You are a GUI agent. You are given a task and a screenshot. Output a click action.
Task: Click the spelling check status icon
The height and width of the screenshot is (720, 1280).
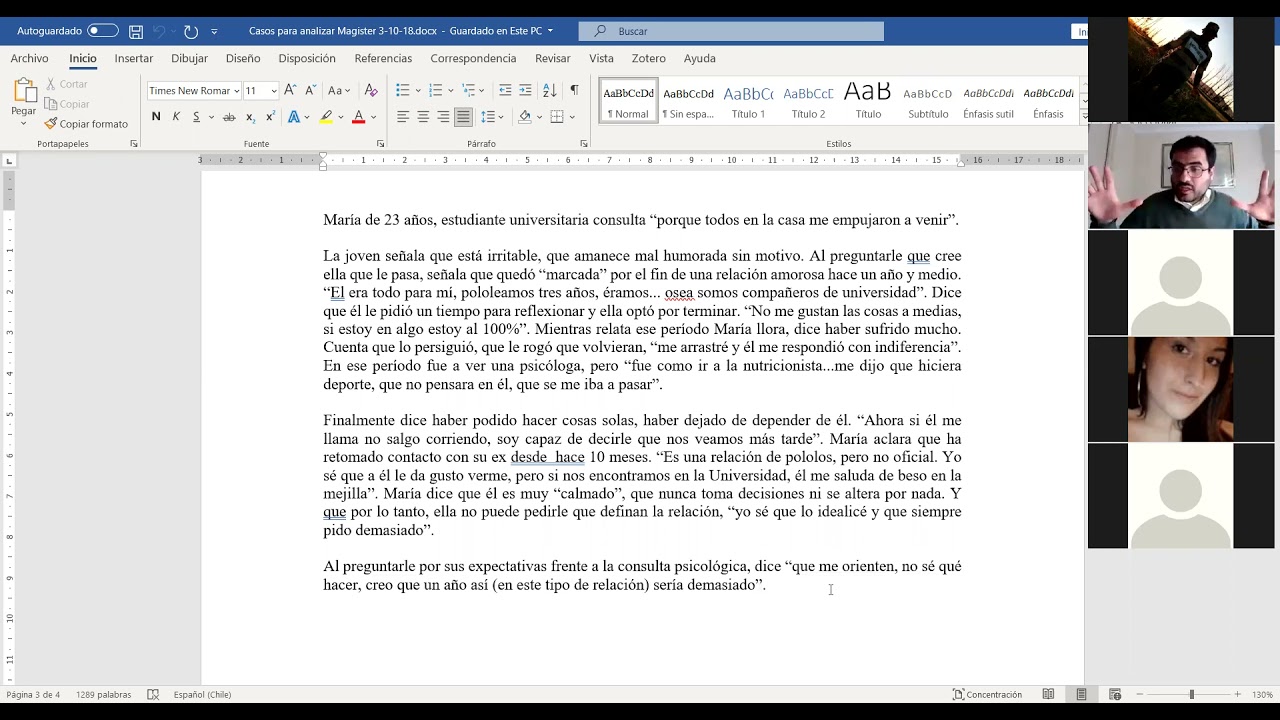click(x=153, y=694)
